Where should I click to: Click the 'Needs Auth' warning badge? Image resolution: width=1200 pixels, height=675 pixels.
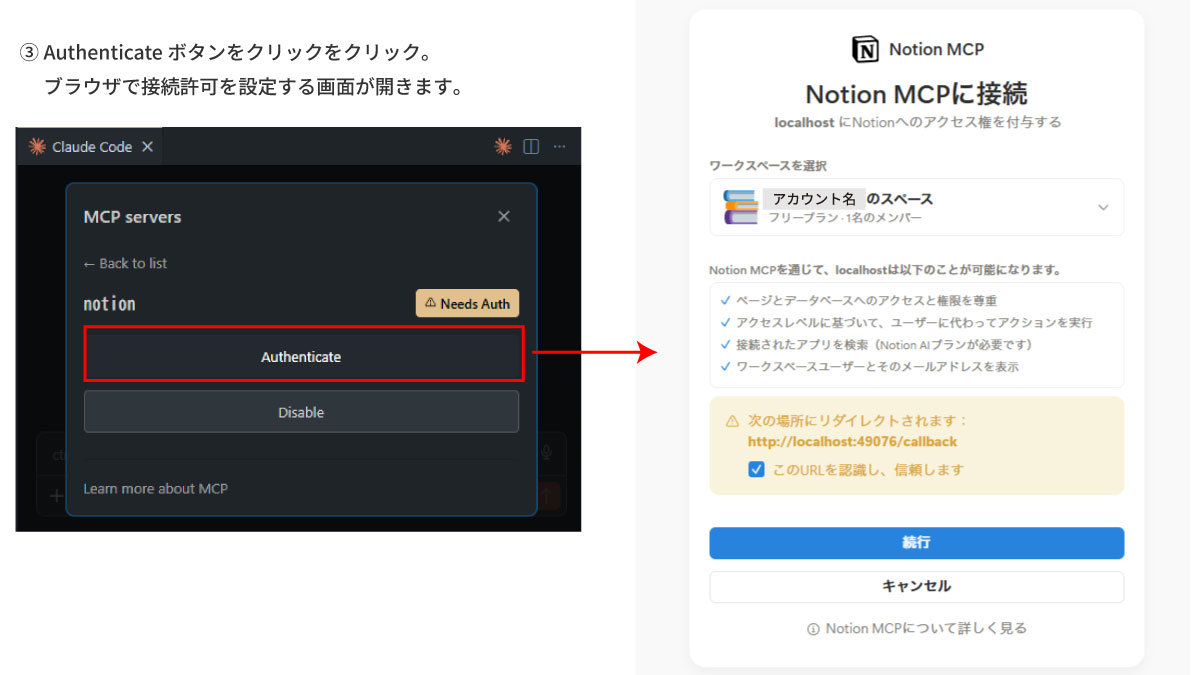point(467,303)
